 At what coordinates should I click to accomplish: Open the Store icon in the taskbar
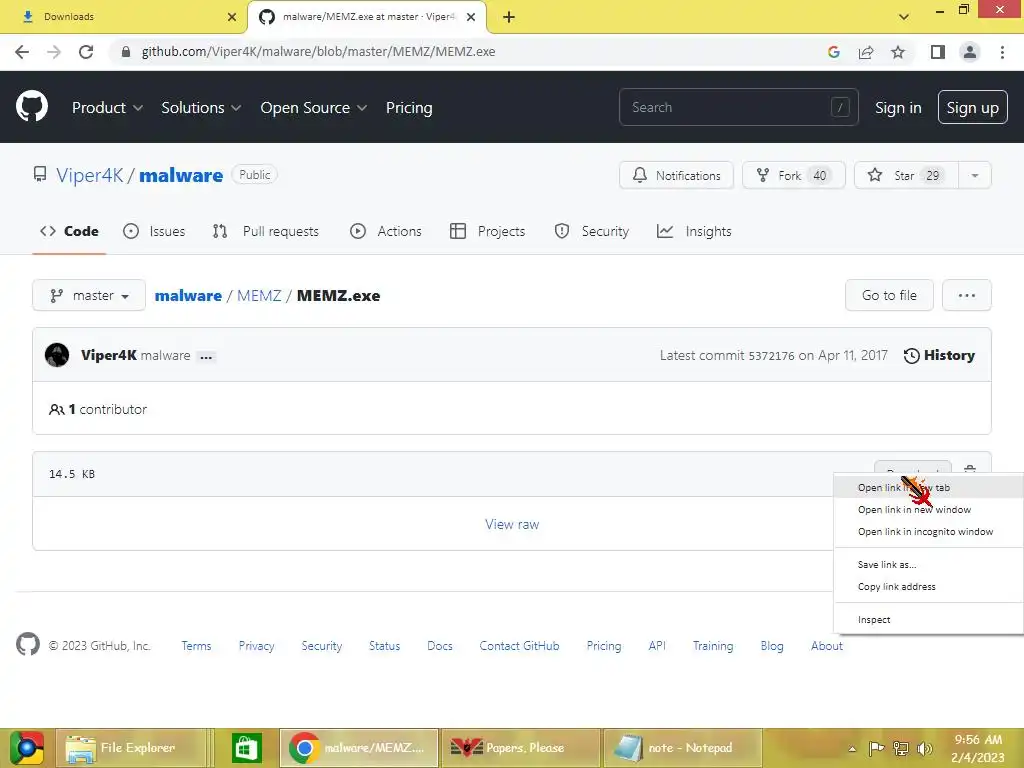coord(246,748)
